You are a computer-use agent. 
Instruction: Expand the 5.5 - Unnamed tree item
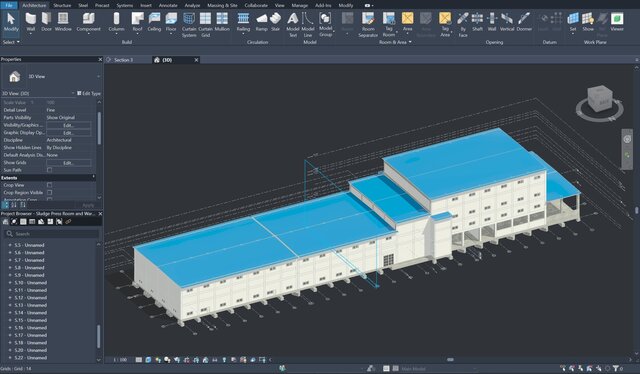(10, 245)
